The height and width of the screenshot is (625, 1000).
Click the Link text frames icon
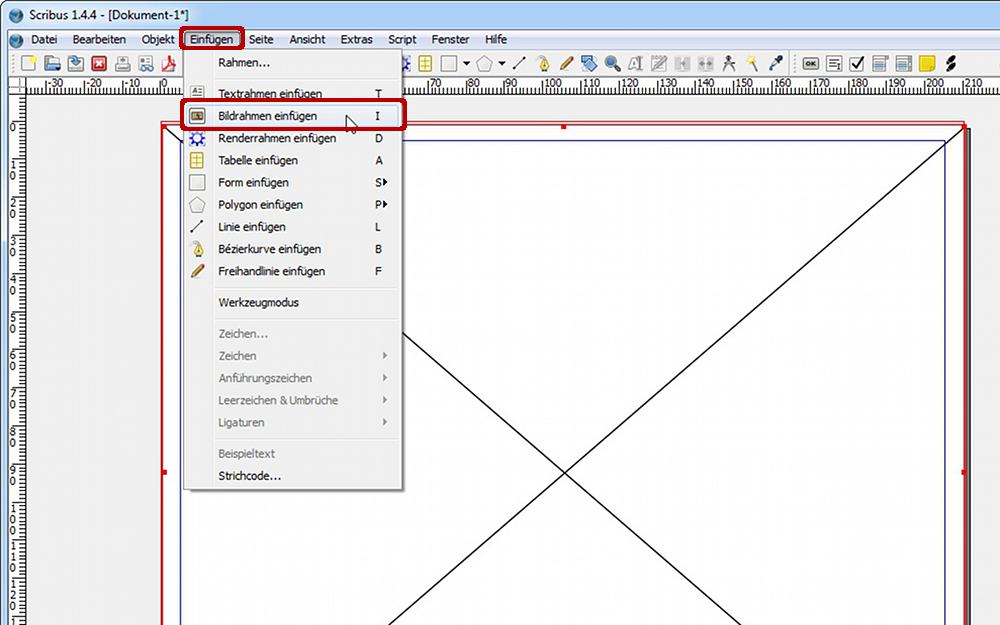[x=682, y=63]
